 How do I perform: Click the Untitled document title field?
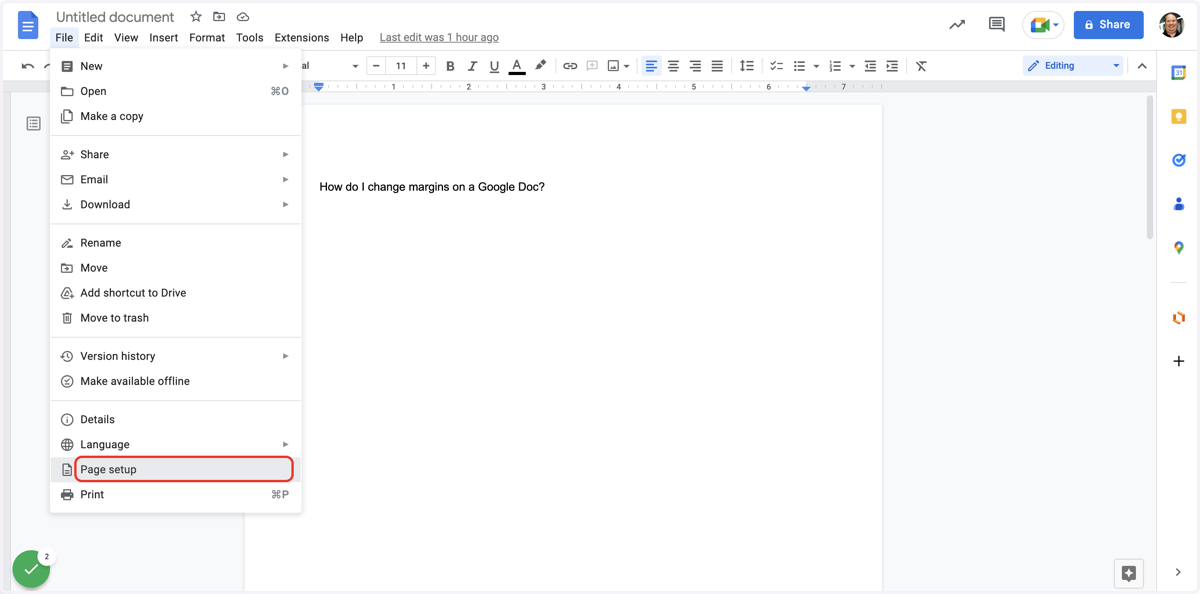(x=115, y=17)
